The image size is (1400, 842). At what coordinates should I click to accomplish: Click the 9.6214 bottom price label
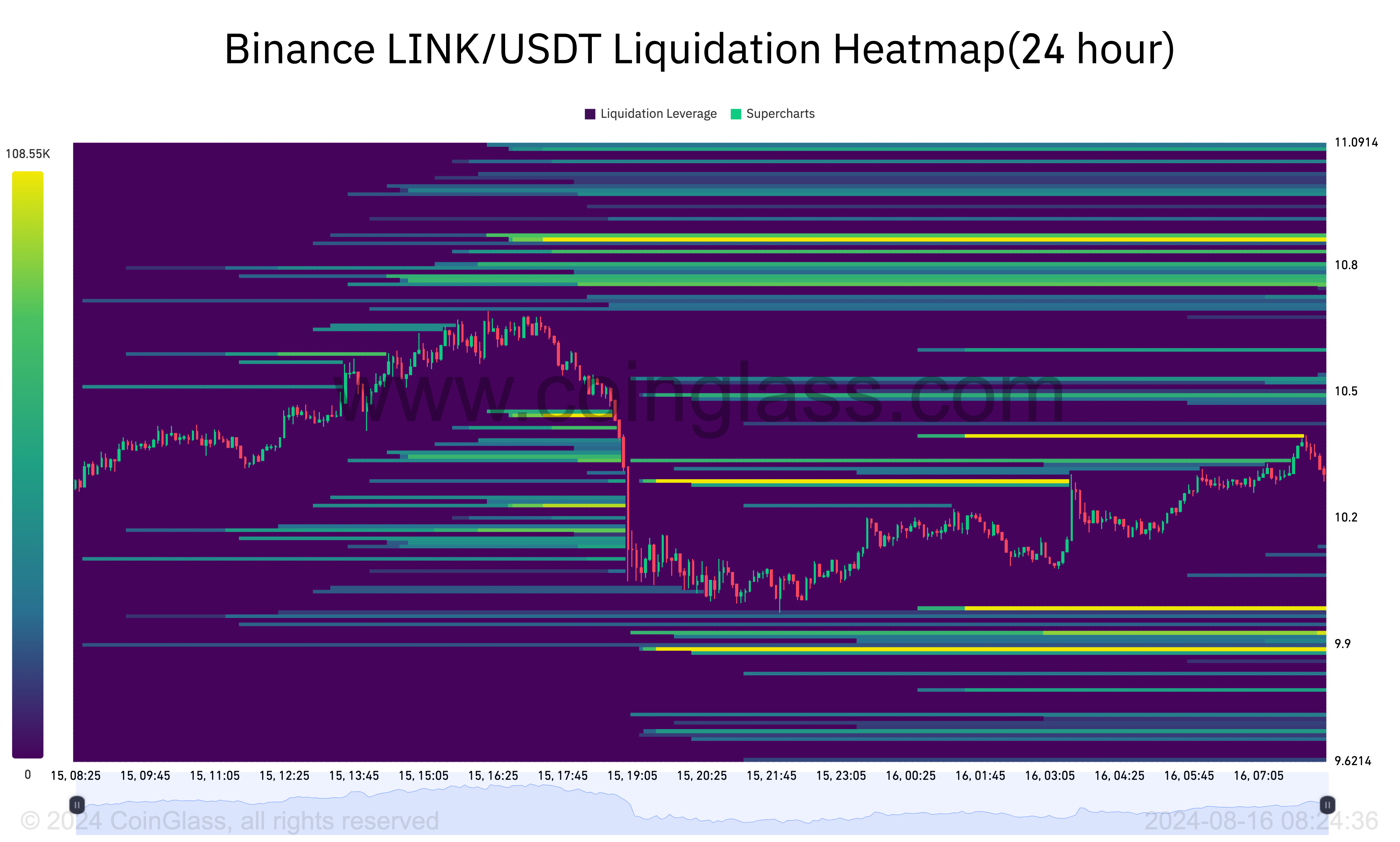(1352, 761)
